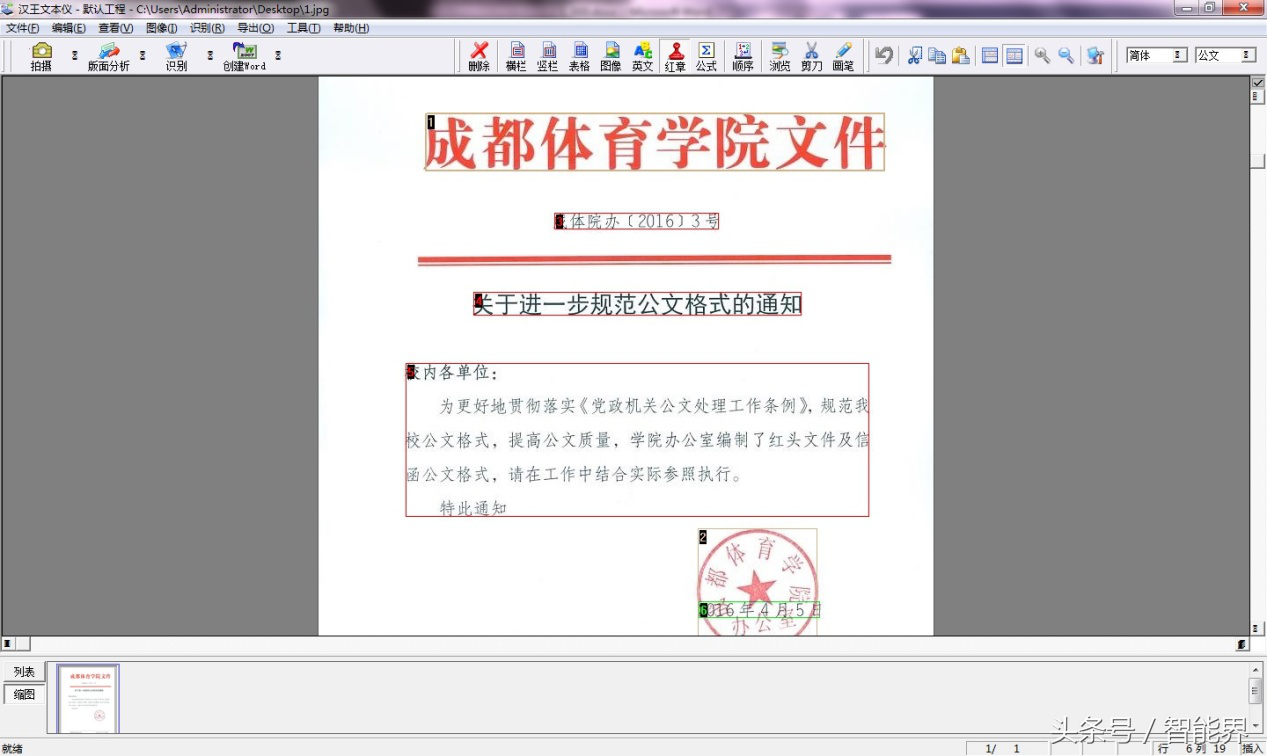Click the undo arrow icon
Image resolution: width=1267 pixels, height=756 pixels.
tap(884, 55)
